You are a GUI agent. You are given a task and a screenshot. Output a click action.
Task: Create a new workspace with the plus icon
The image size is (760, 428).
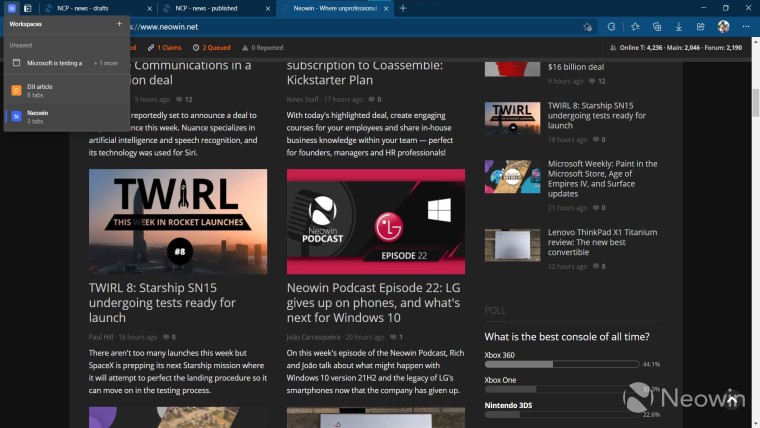pos(119,23)
